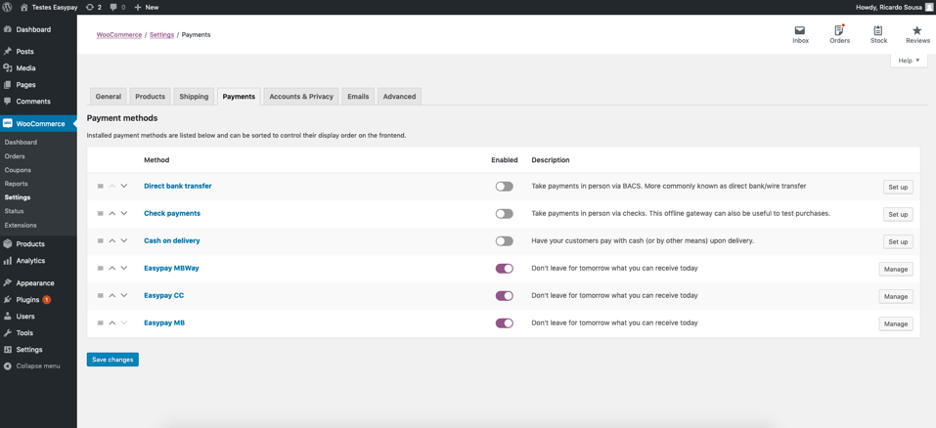936x428 pixels.
Task: Open Products in the sidebar
Action: [38, 244]
